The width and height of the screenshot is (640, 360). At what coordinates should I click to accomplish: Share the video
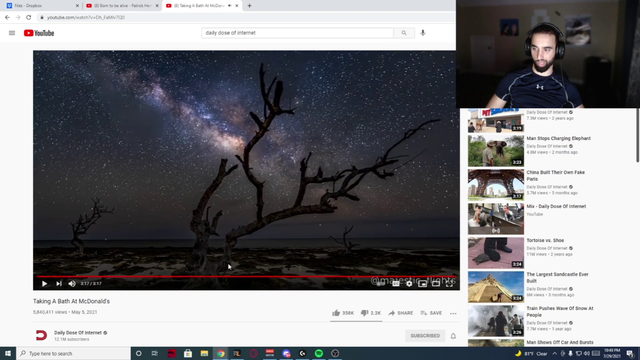point(400,313)
